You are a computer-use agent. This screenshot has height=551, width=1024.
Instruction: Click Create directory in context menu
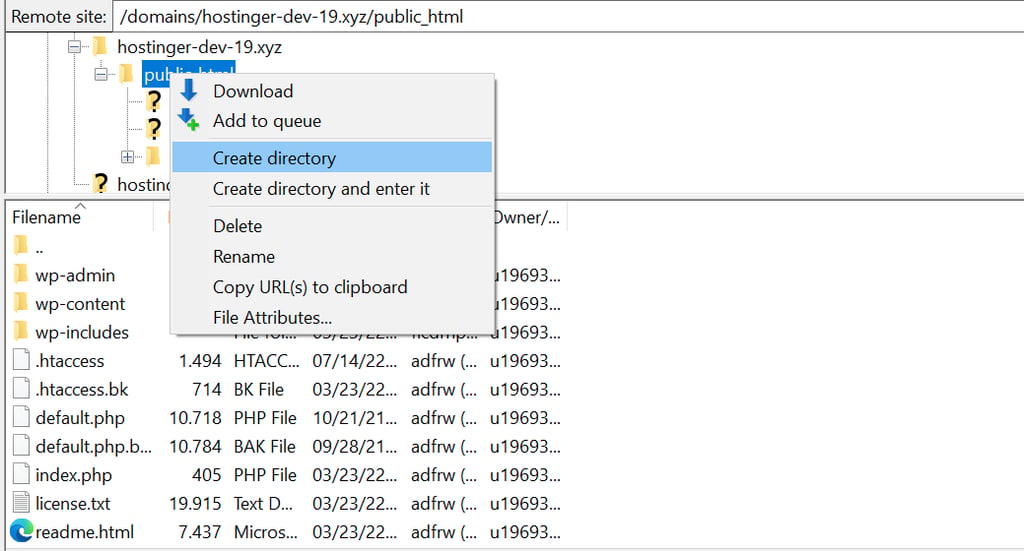pos(332,157)
